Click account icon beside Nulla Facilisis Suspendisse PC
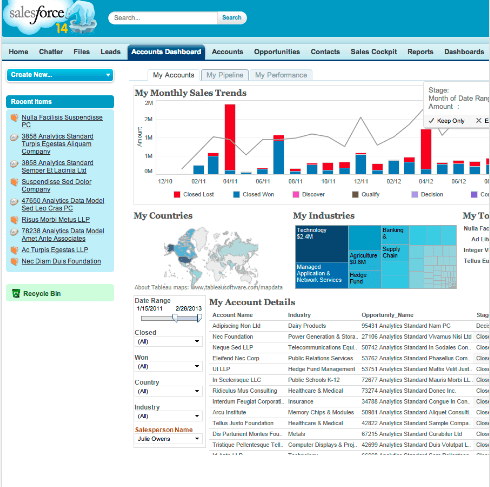The width and height of the screenshot is (490, 487). (14, 118)
